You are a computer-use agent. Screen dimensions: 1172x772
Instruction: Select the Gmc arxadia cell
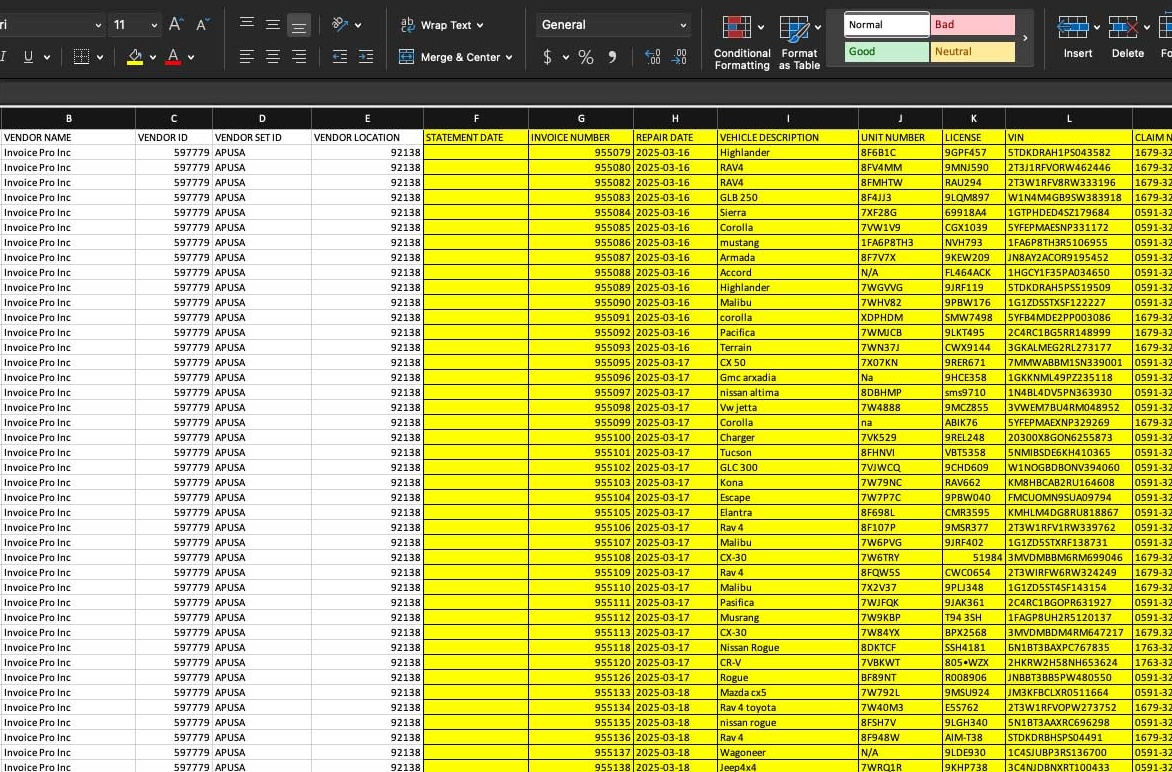[788, 377]
